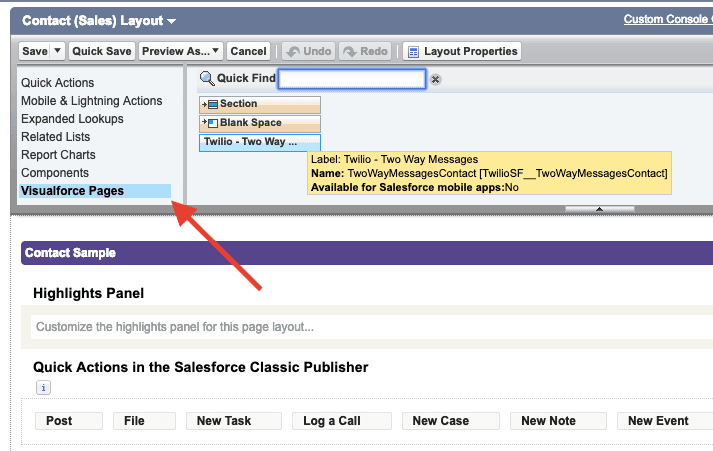Click the Cancel button
713x451 pixels.
[x=248, y=51]
